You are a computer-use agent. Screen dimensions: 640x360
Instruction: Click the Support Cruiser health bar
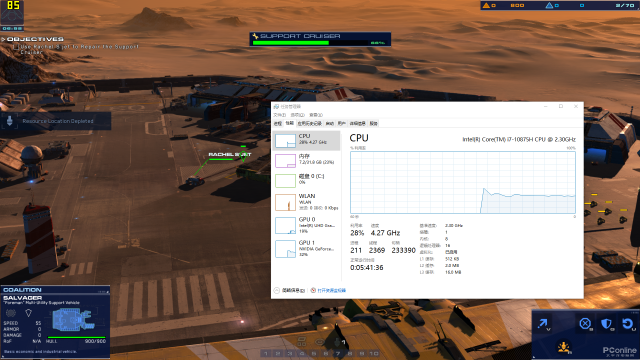click(320, 42)
